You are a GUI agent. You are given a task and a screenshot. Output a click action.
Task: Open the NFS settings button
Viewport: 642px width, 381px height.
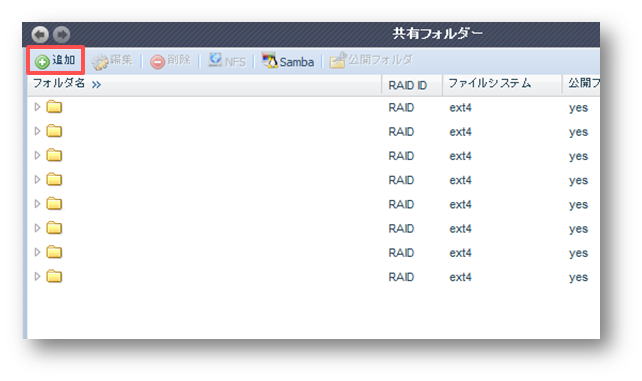(226, 61)
